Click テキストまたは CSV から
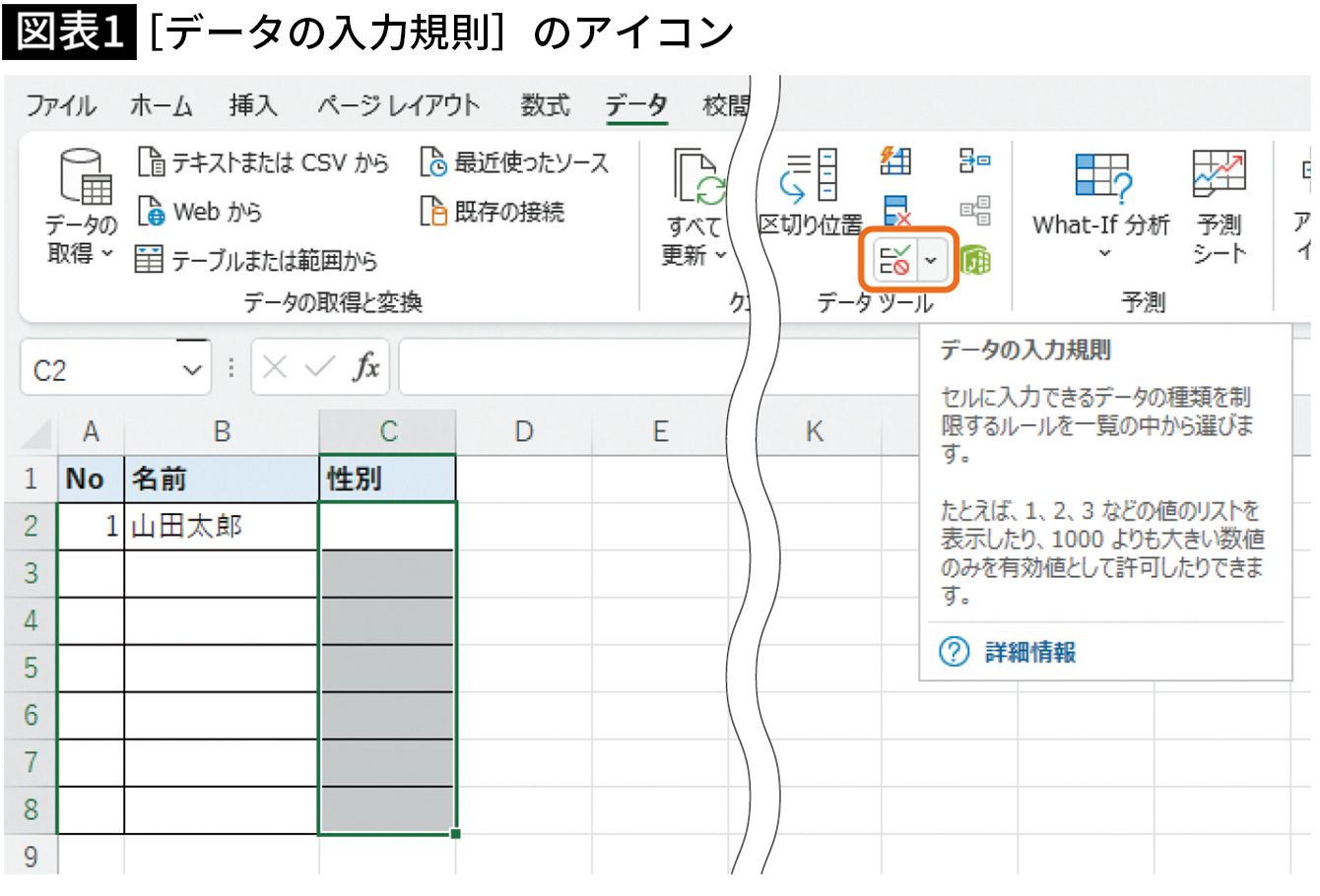 pyautogui.click(x=263, y=162)
